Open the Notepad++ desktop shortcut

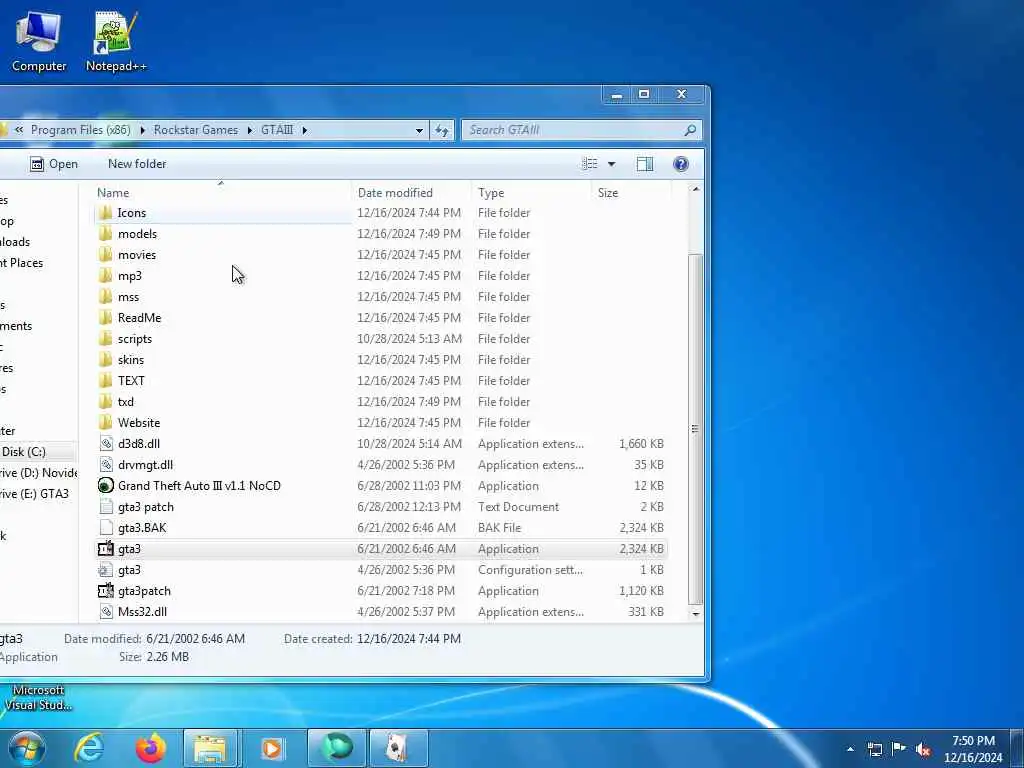116,40
